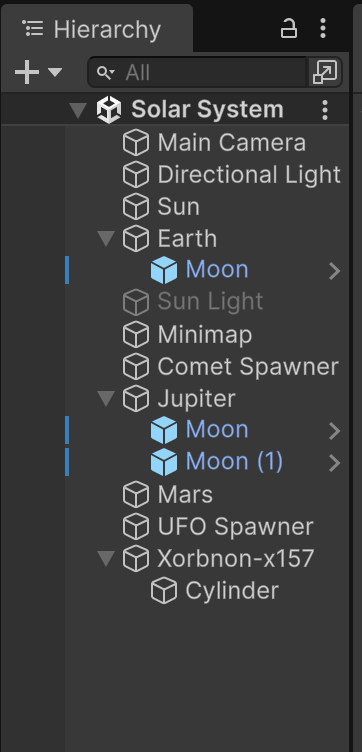This screenshot has width=362, height=752.
Task: Focus the Hierarchy search field
Action: (x=197, y=72)
